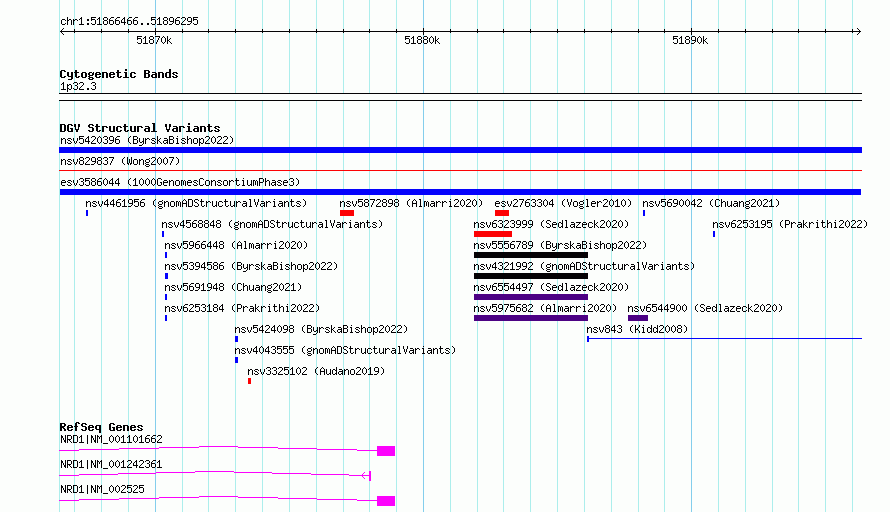Click the nsv843 (Kidd2008) label
The image size is (890, 512).
637,329
